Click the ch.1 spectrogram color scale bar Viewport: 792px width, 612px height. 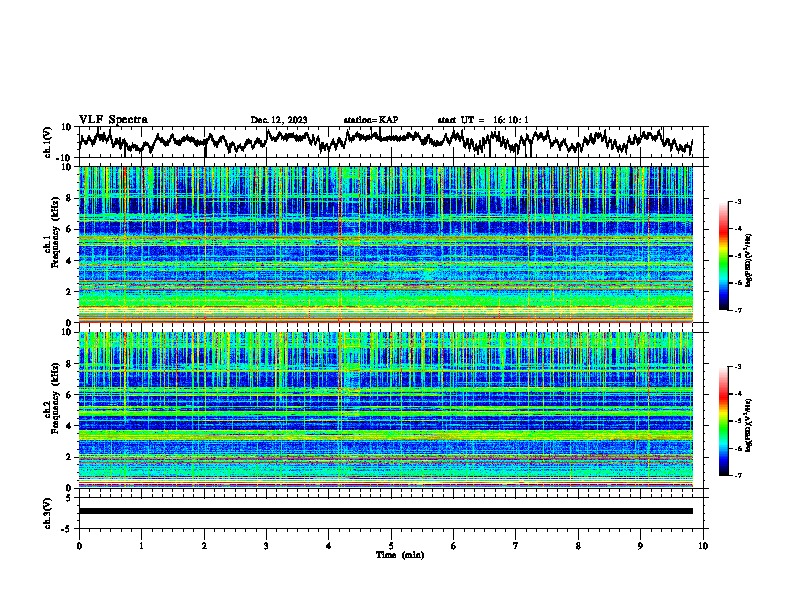click(724, 256)
